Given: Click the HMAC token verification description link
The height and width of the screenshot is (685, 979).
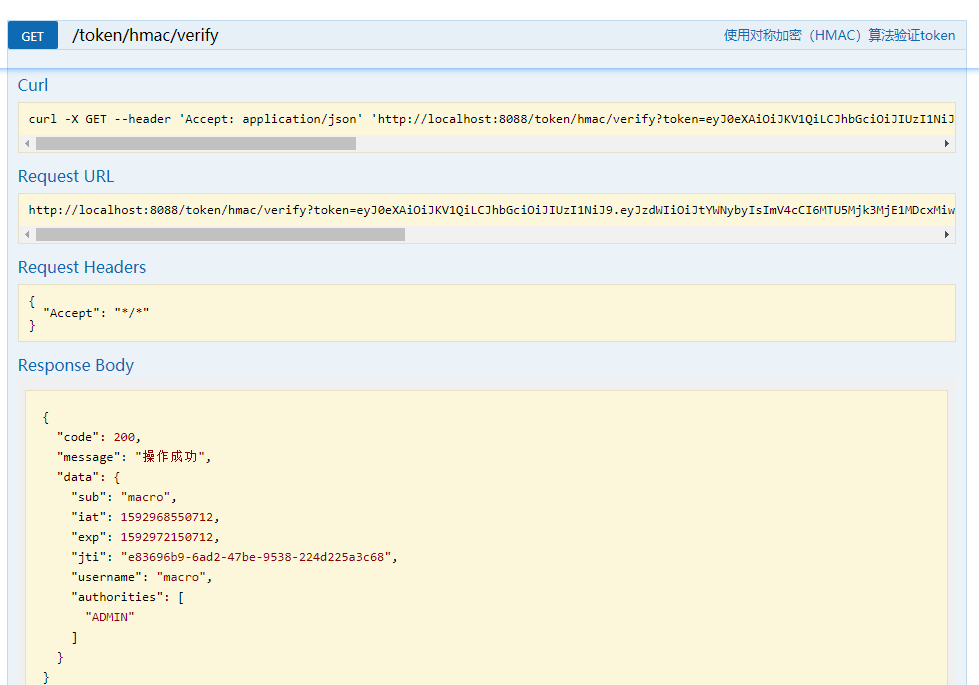Looking at the screenshot, I should click(839, 36).
